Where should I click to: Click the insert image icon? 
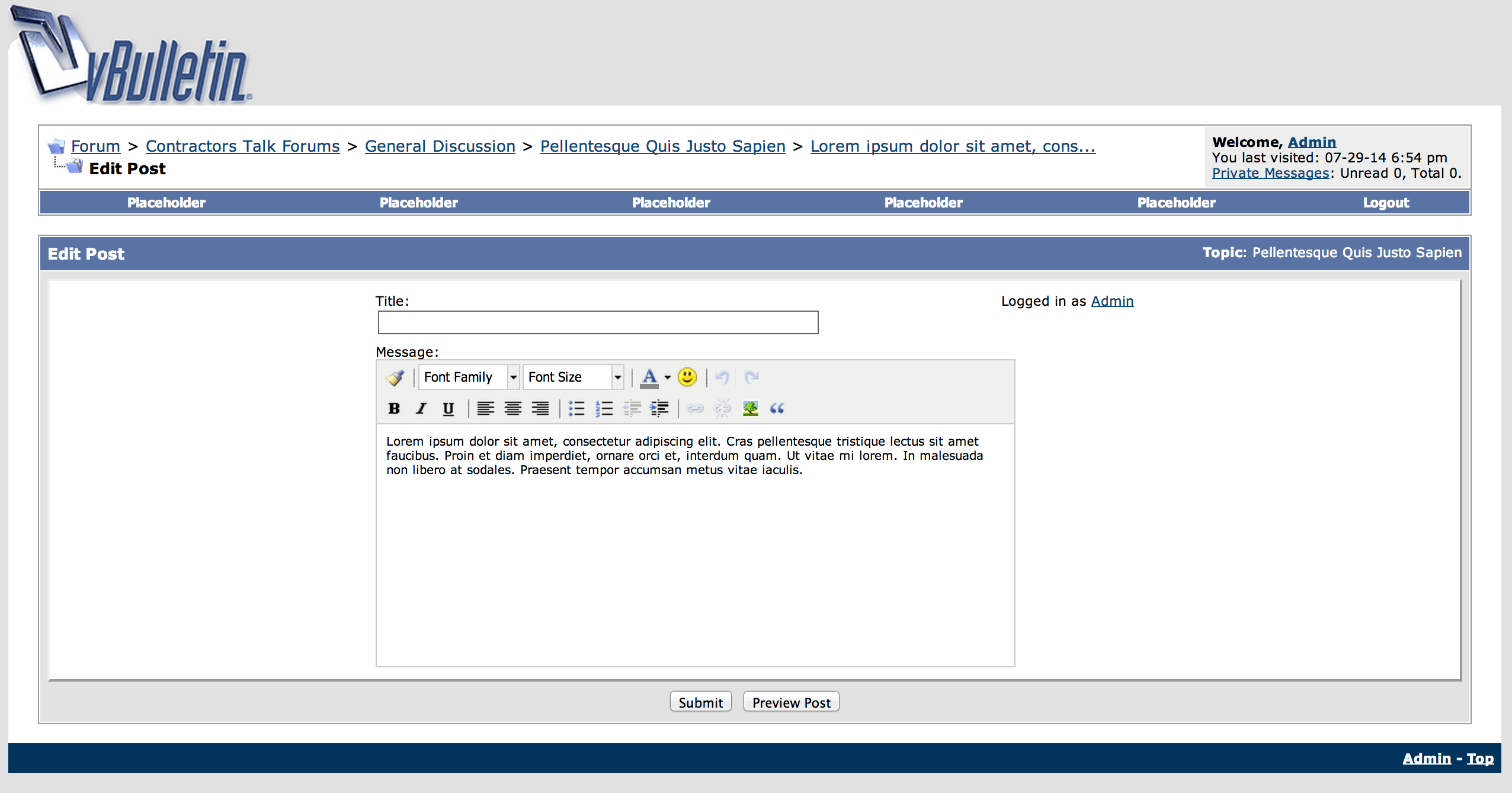pos(750,408)
